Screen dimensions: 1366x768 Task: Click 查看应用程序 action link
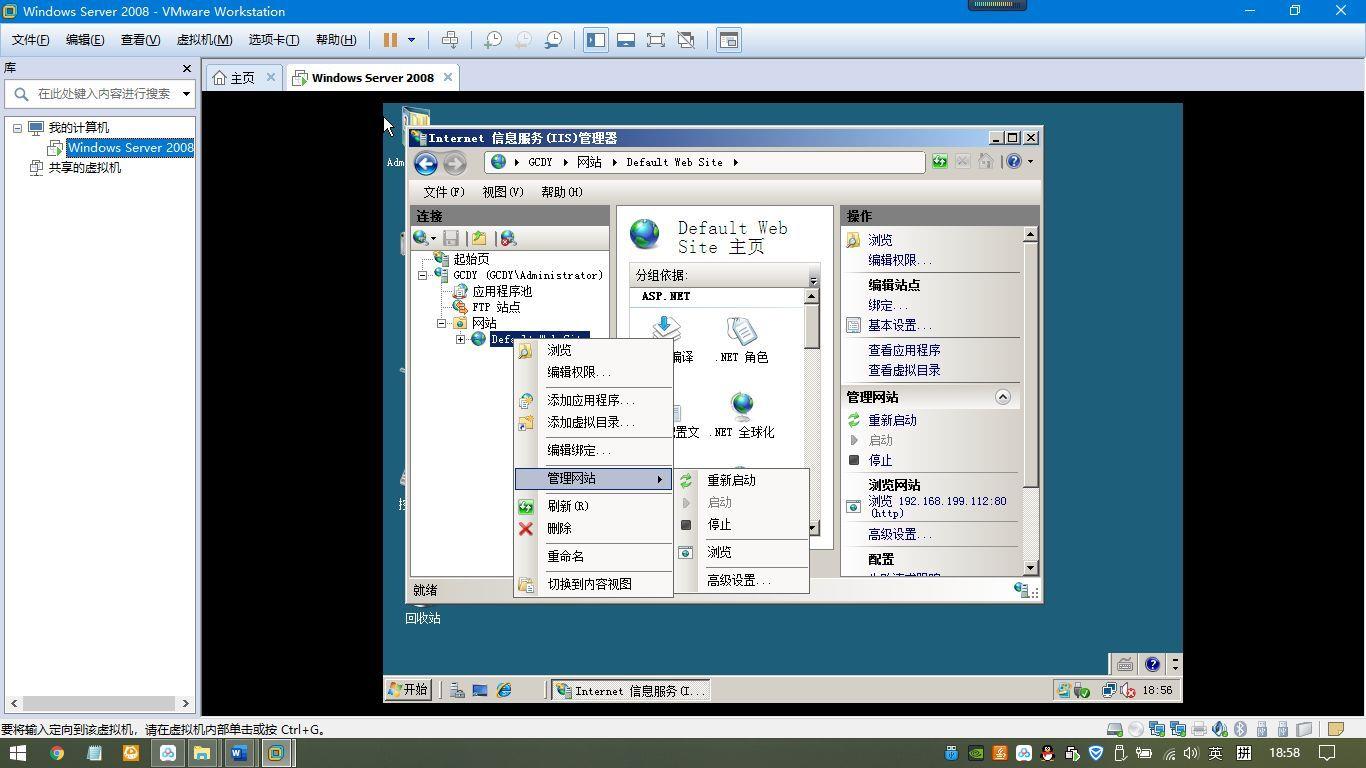[904, 350]
